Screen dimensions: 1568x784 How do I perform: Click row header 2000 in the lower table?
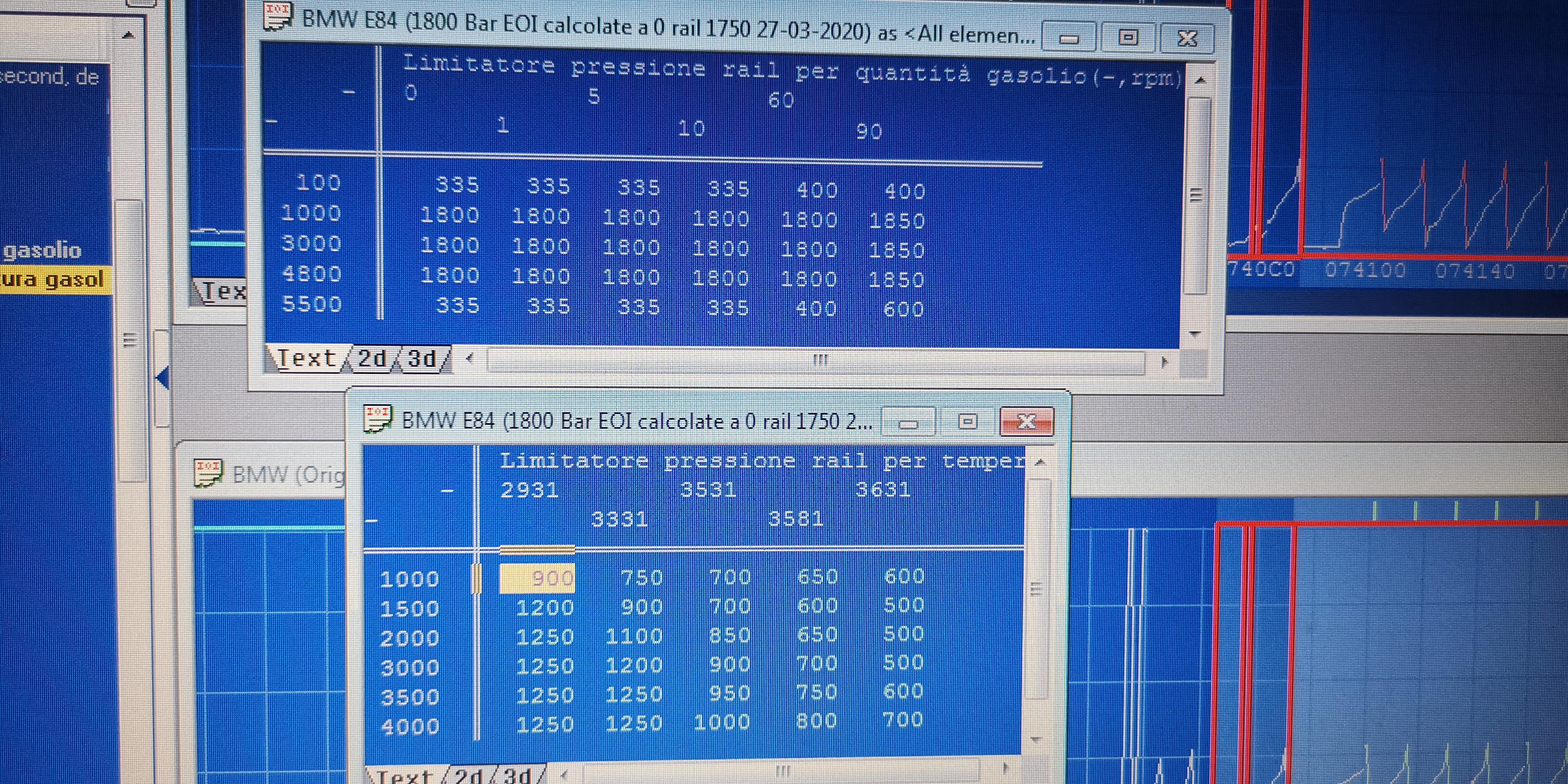(x=410, y=639)
